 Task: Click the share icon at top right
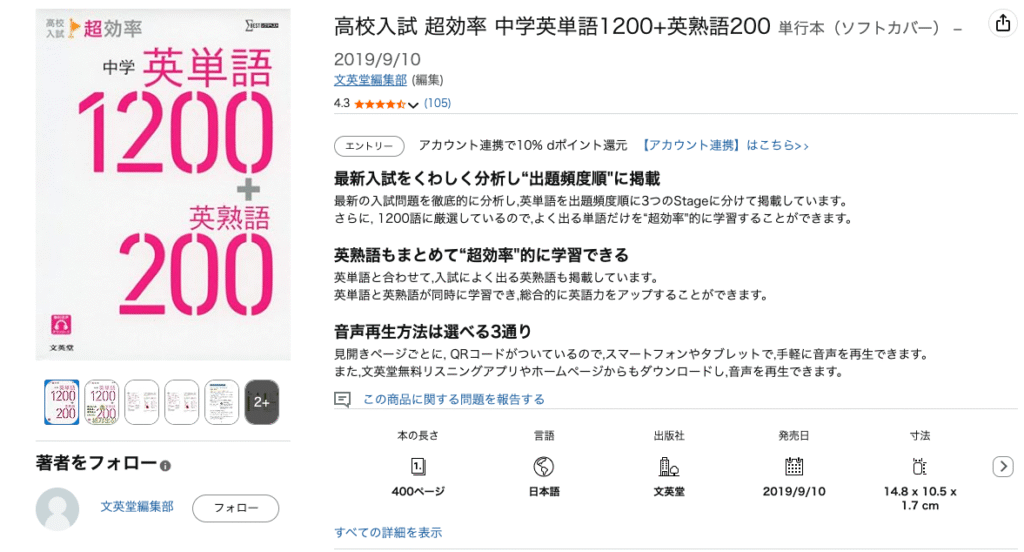[1002, 24]
